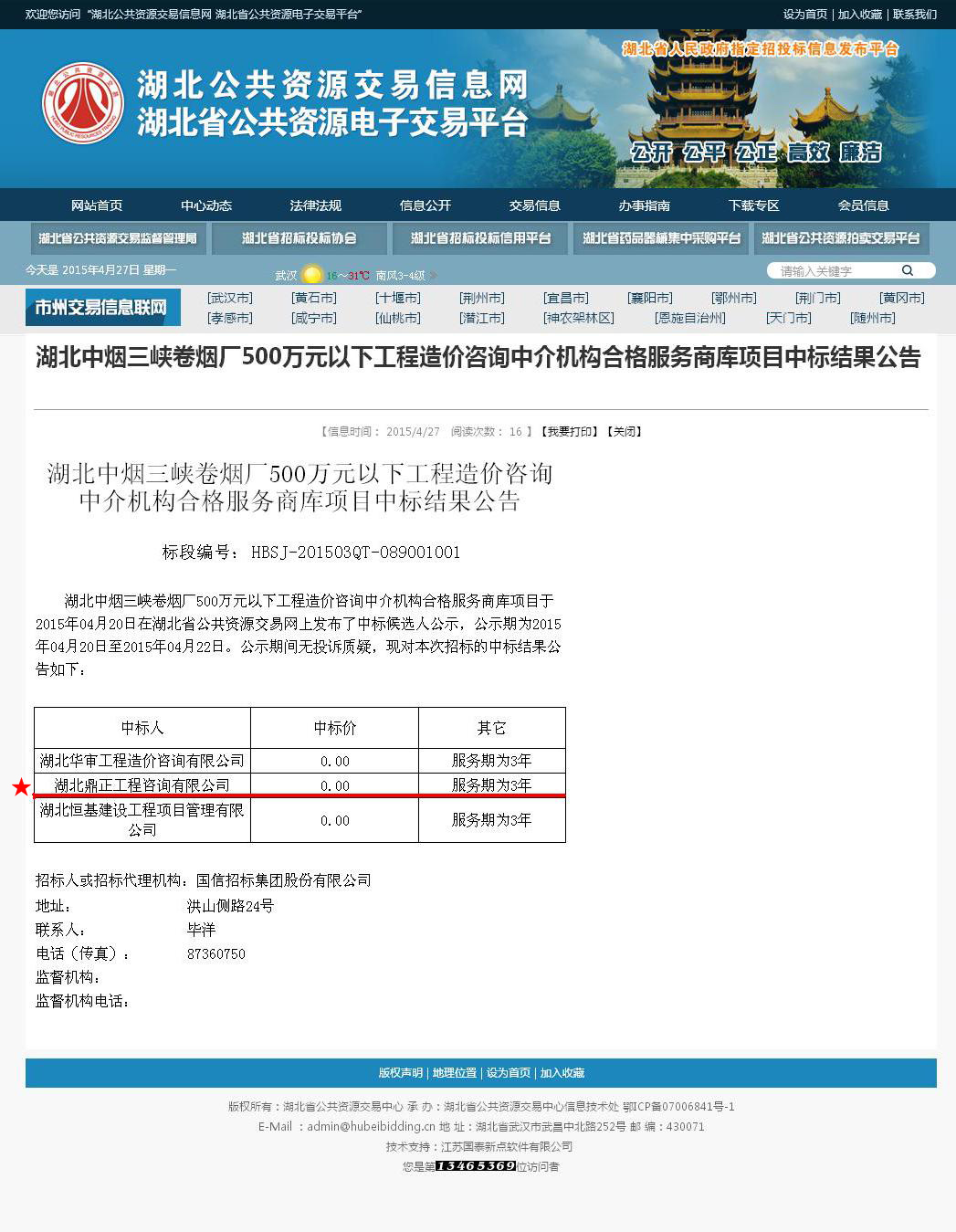This screenshot has width=956, height=1232.
Task: Click the 关闭 link under the title
Action: point(625,431)
